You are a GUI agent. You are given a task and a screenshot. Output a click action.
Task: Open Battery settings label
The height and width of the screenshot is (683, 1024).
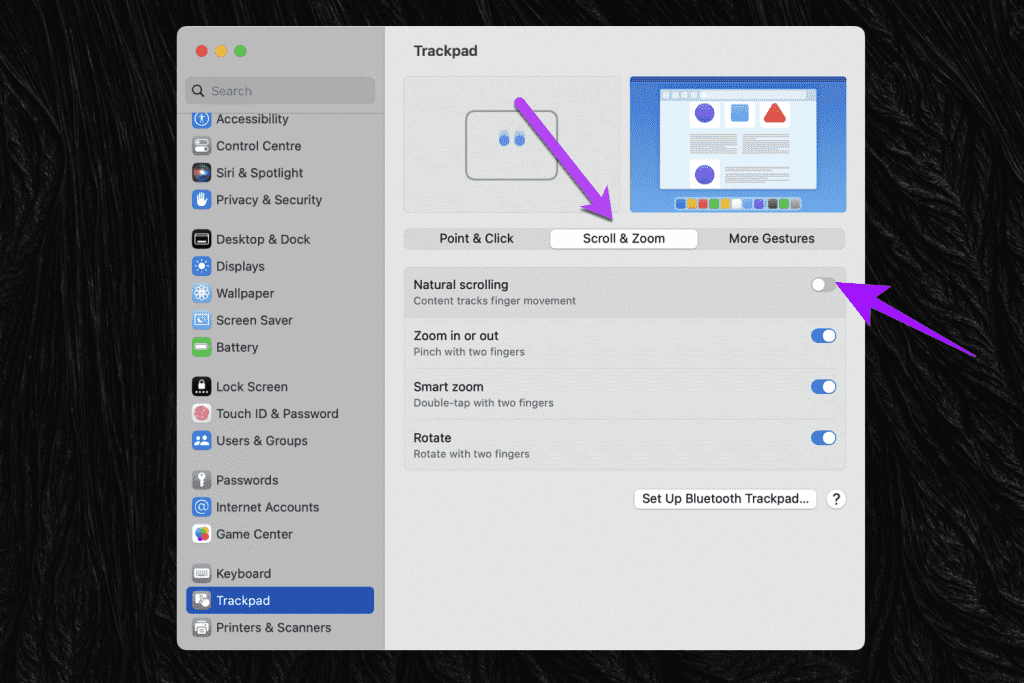click(237, 347)
